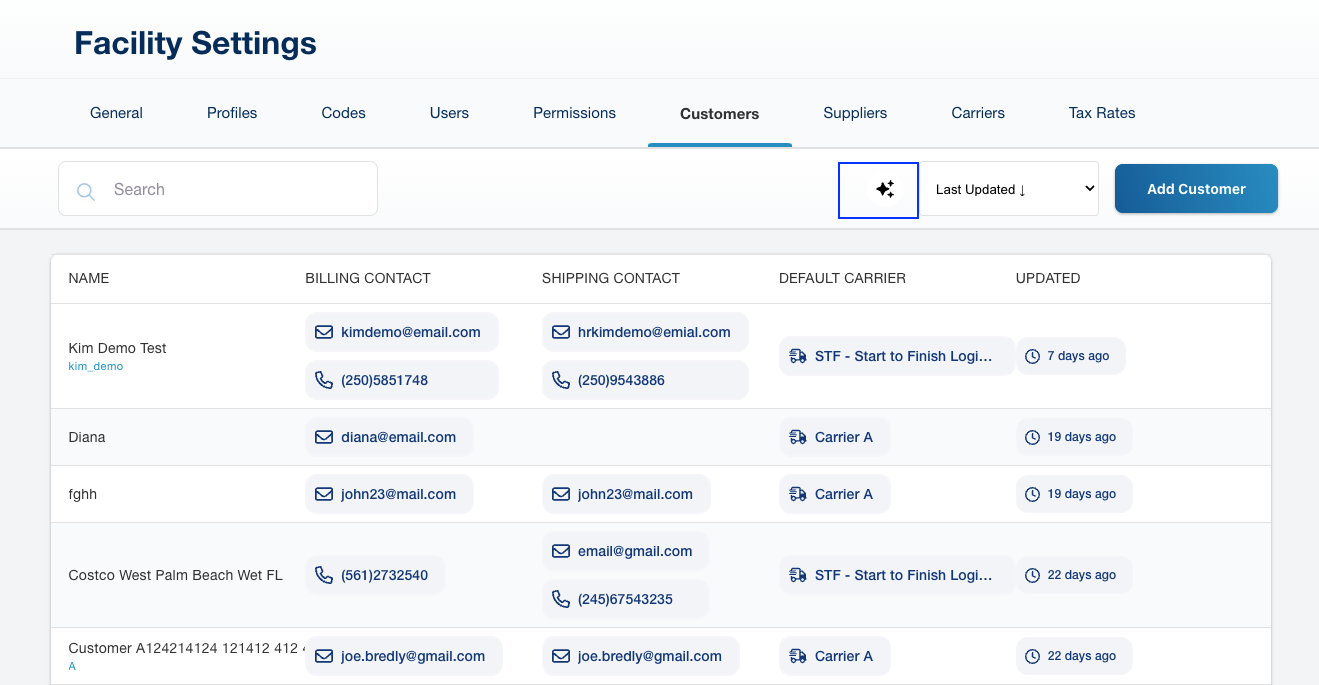Click envelope icon beside hrkimdemo@emial.com

pyautogui.click(x=561, y=332)
